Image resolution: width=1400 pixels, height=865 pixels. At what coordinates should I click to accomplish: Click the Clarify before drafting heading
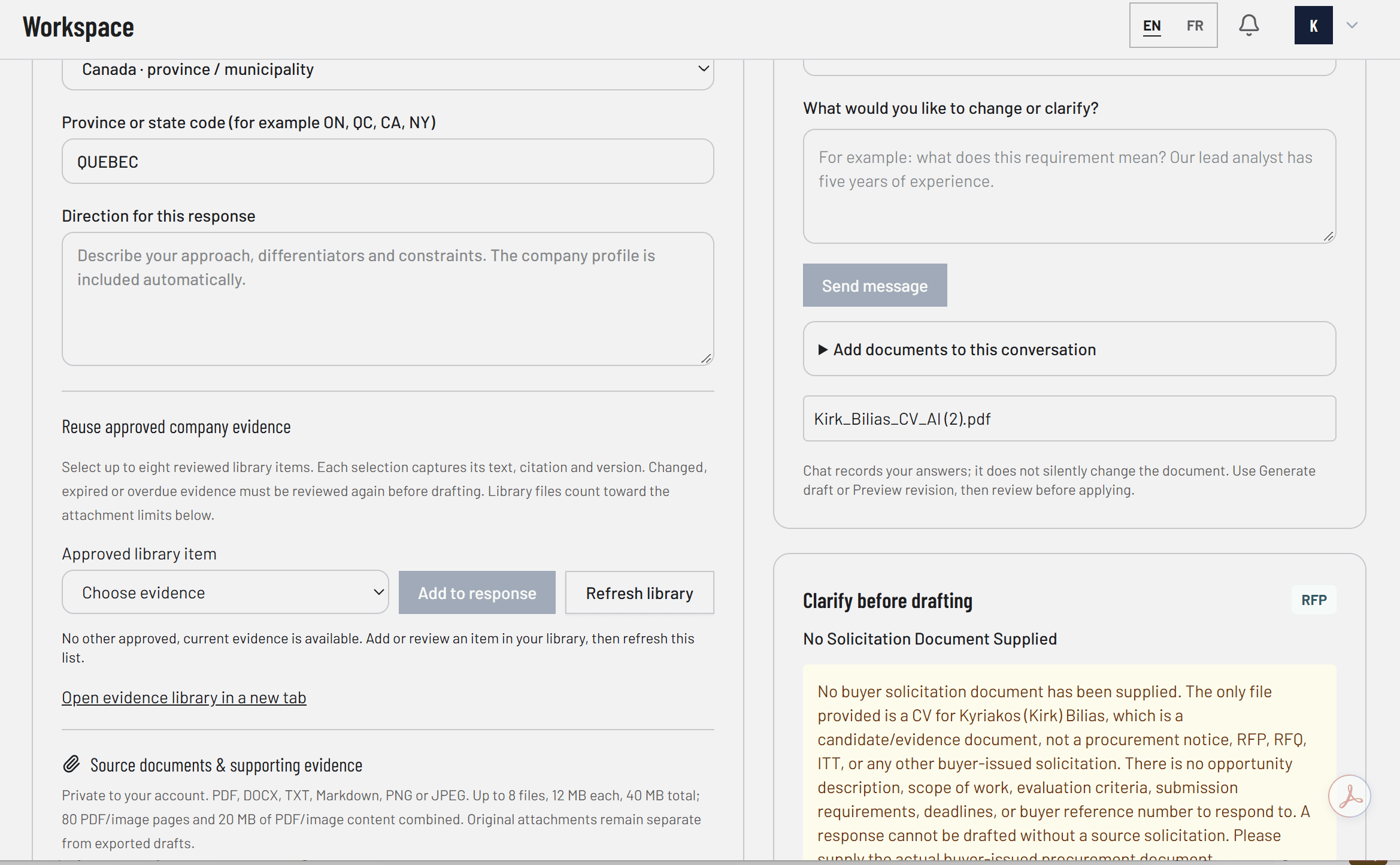click(x=887, y=600)
